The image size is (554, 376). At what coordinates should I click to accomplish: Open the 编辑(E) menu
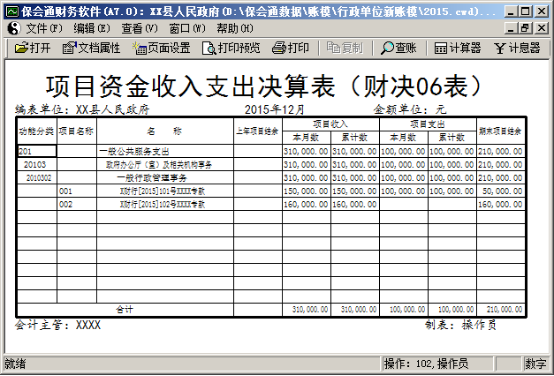[x=92, y=28]
